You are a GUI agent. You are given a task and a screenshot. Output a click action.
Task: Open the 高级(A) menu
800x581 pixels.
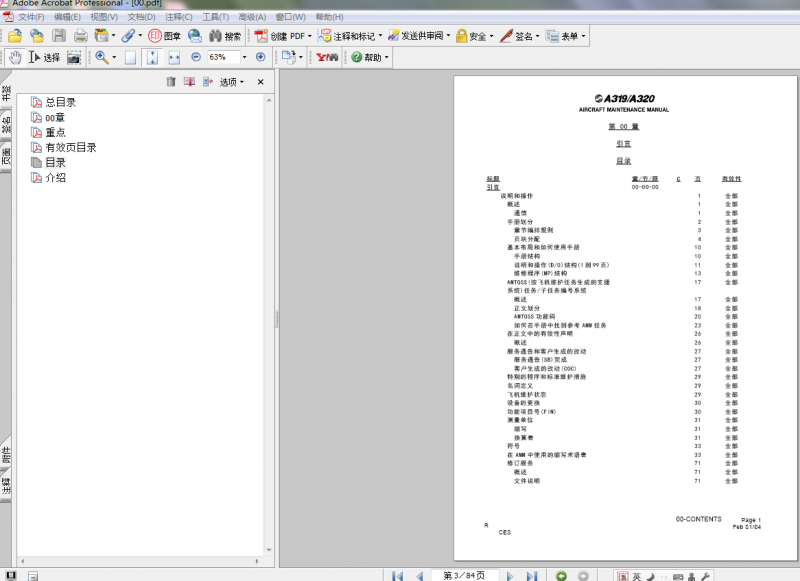click(x=252, y=17)
